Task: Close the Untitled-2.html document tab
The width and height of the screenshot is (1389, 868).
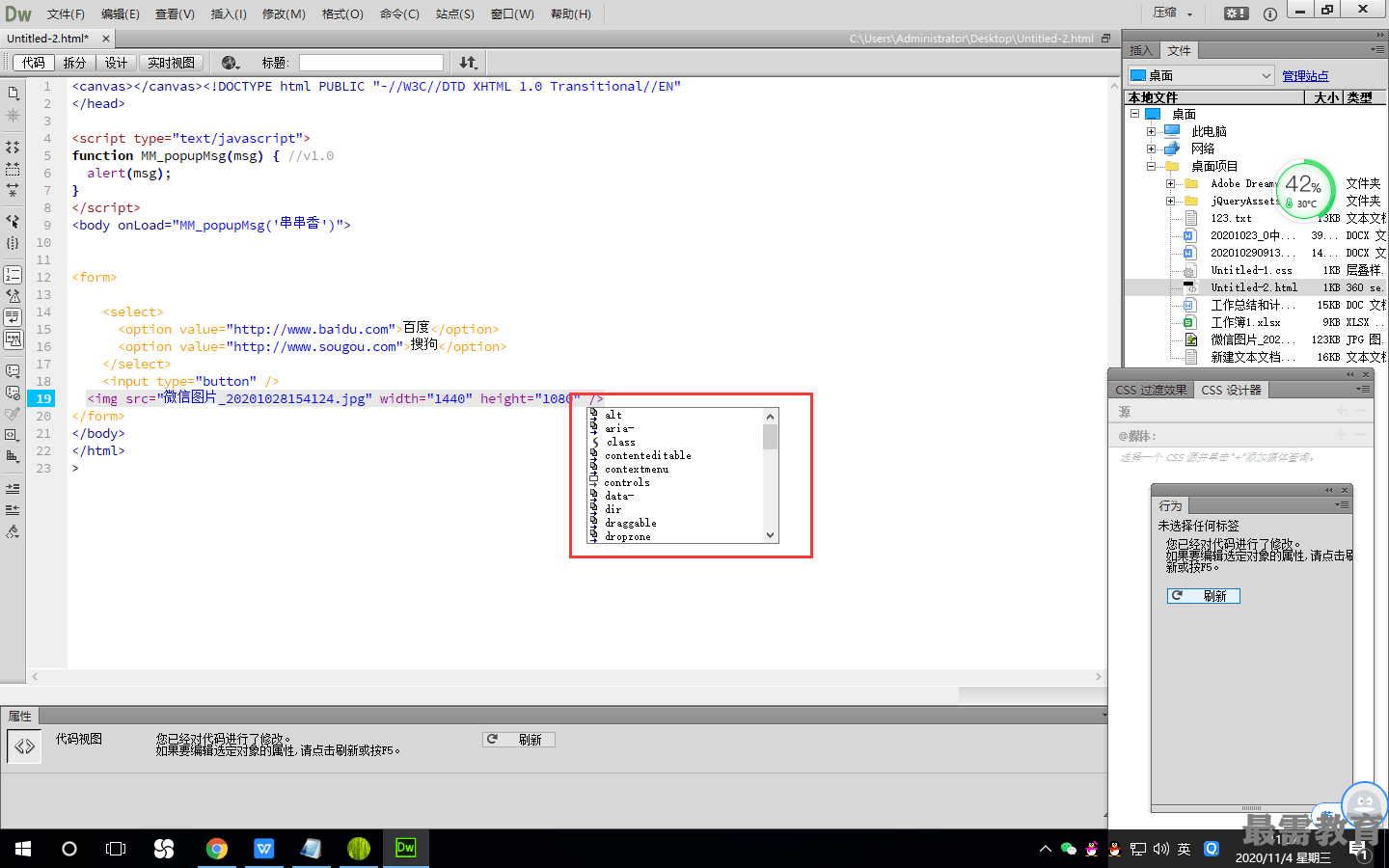Action: (x=106, y=39)
